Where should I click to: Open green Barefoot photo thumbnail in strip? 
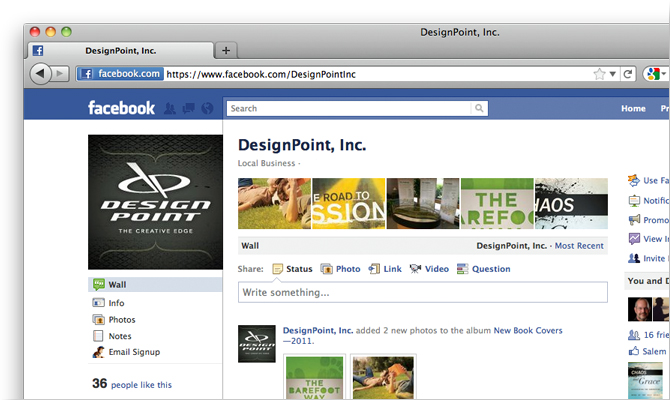497,203
